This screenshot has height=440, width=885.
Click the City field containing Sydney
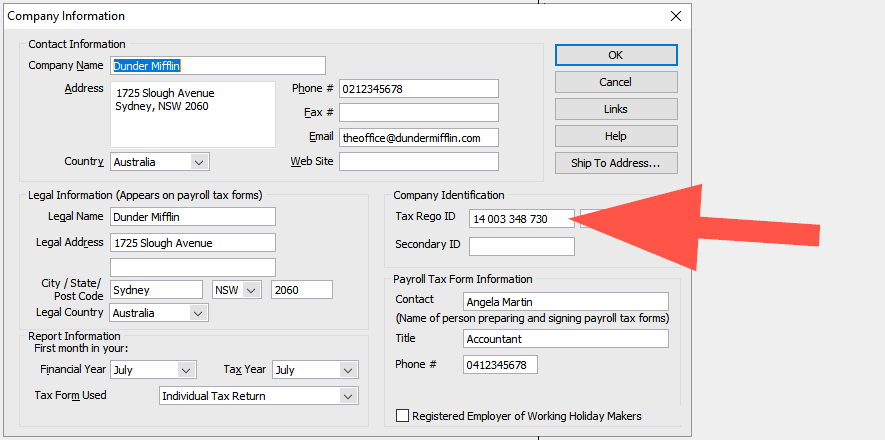click(156, 290)
